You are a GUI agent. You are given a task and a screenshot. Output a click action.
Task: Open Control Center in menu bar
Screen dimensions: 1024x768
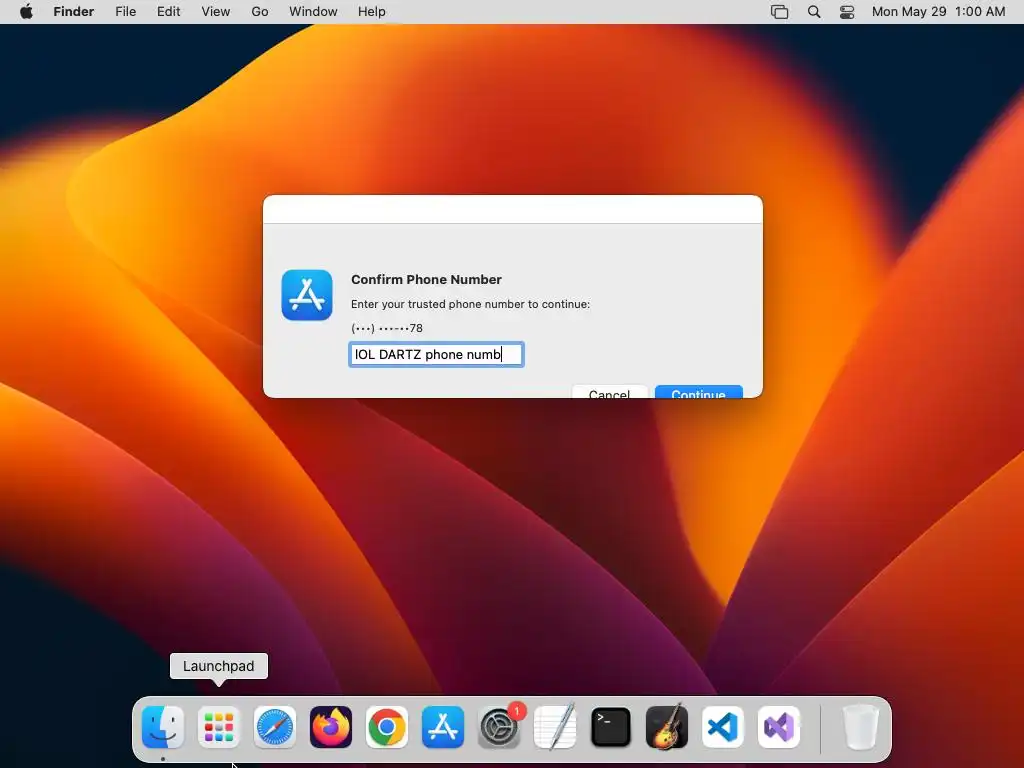847,12
